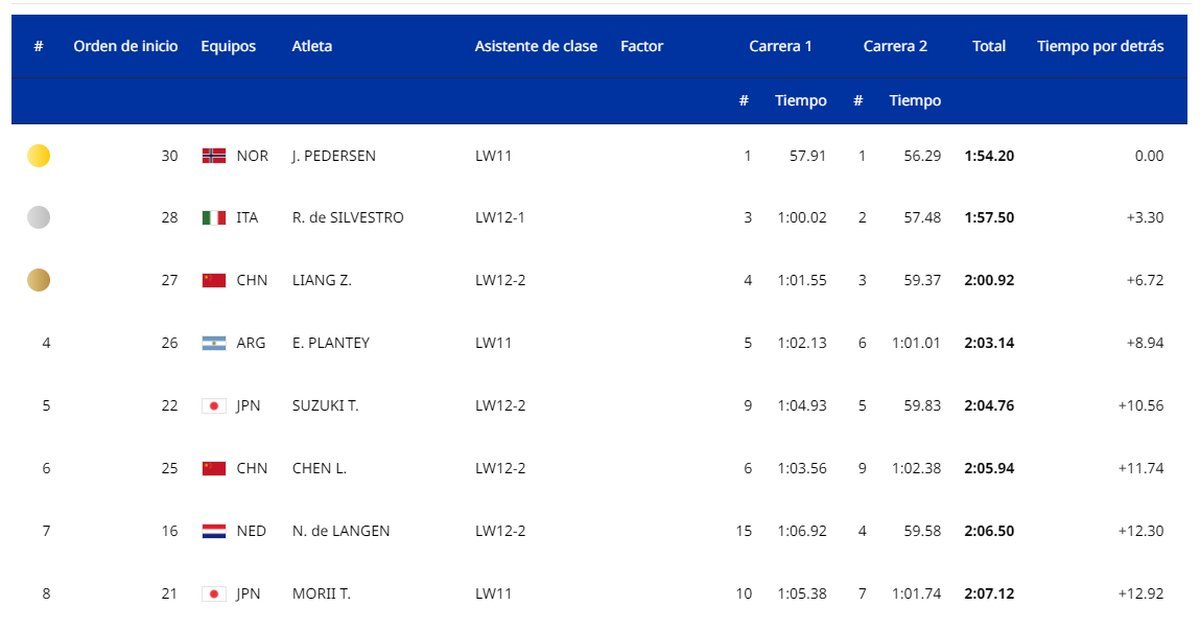This screenshot has height=629, width=1200.
Task: Open athlete LIANG Z.
Action: [322, 280]
